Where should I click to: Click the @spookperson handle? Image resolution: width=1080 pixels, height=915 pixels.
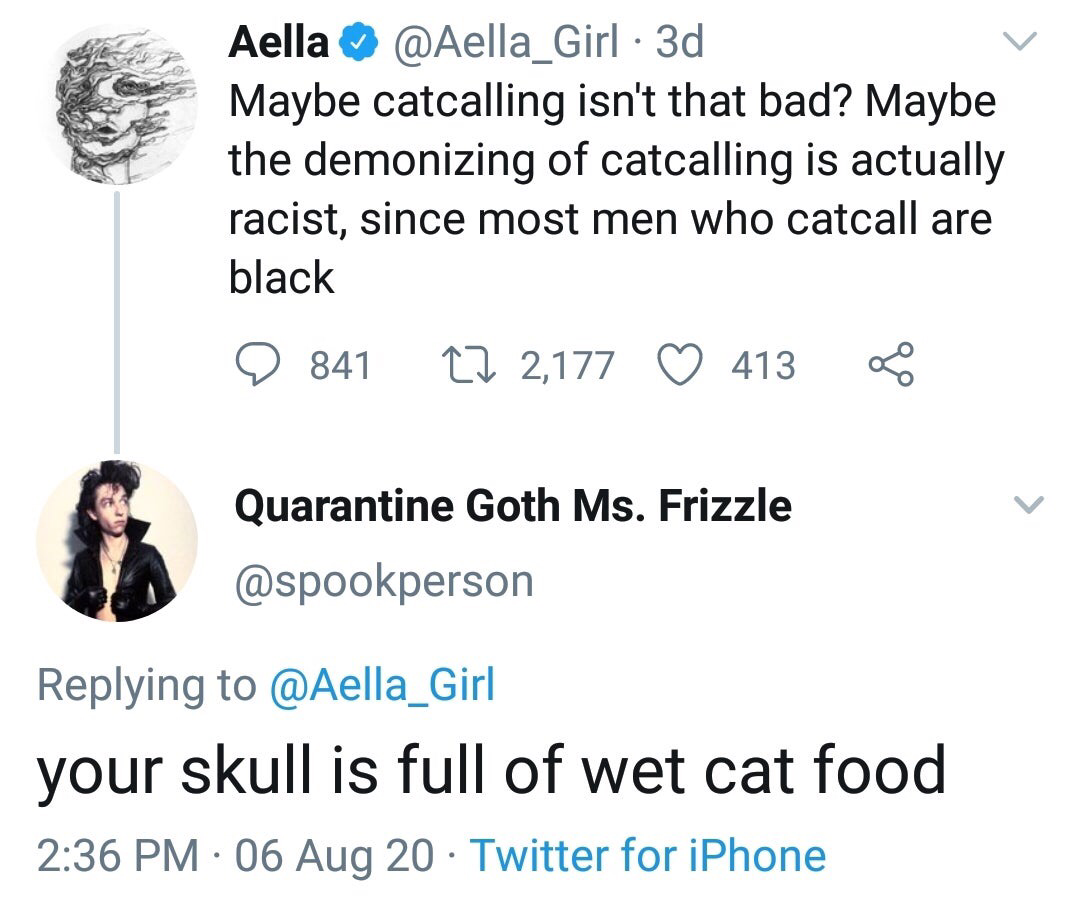point(383,581)
